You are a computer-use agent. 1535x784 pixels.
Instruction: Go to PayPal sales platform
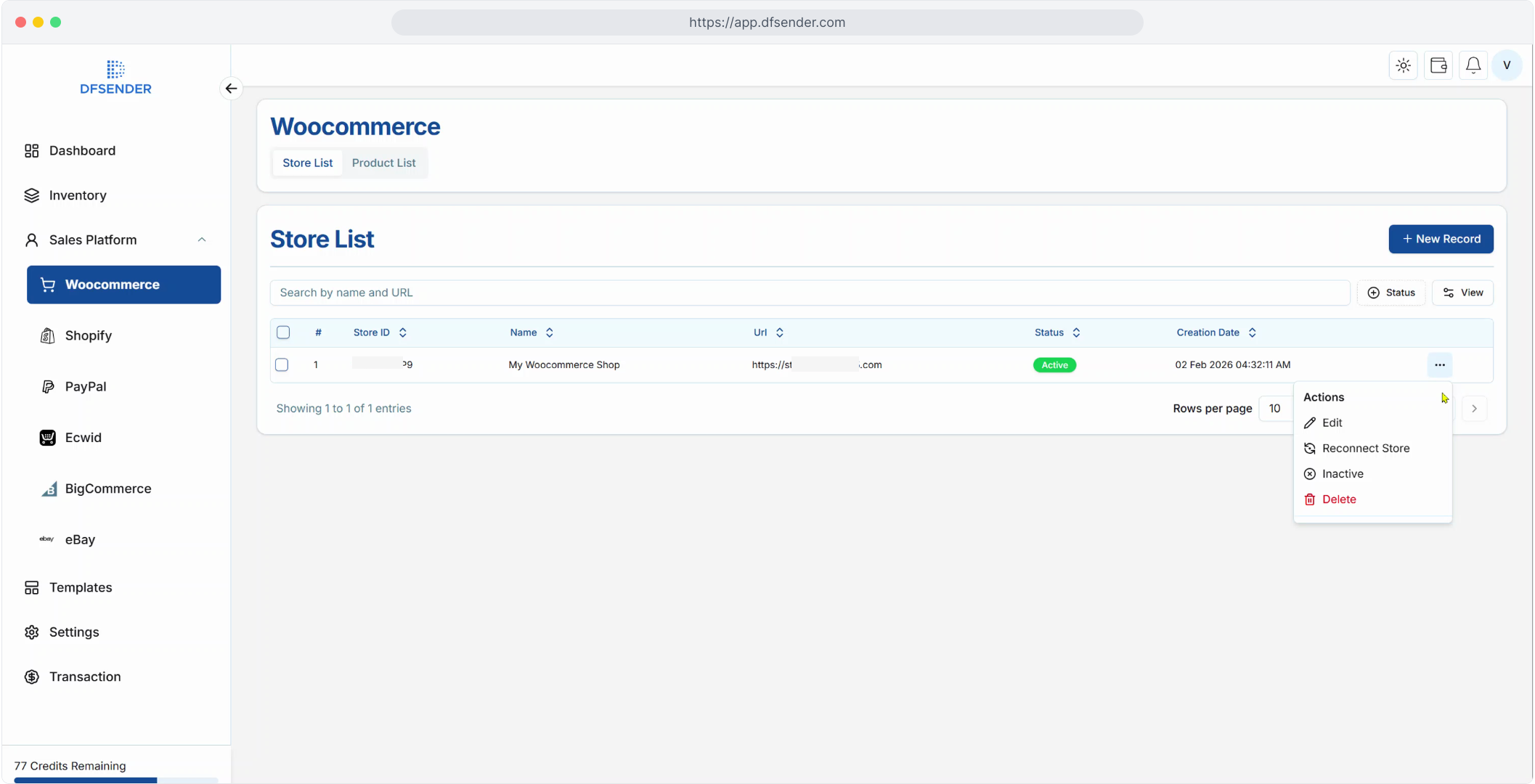(85, 386)
